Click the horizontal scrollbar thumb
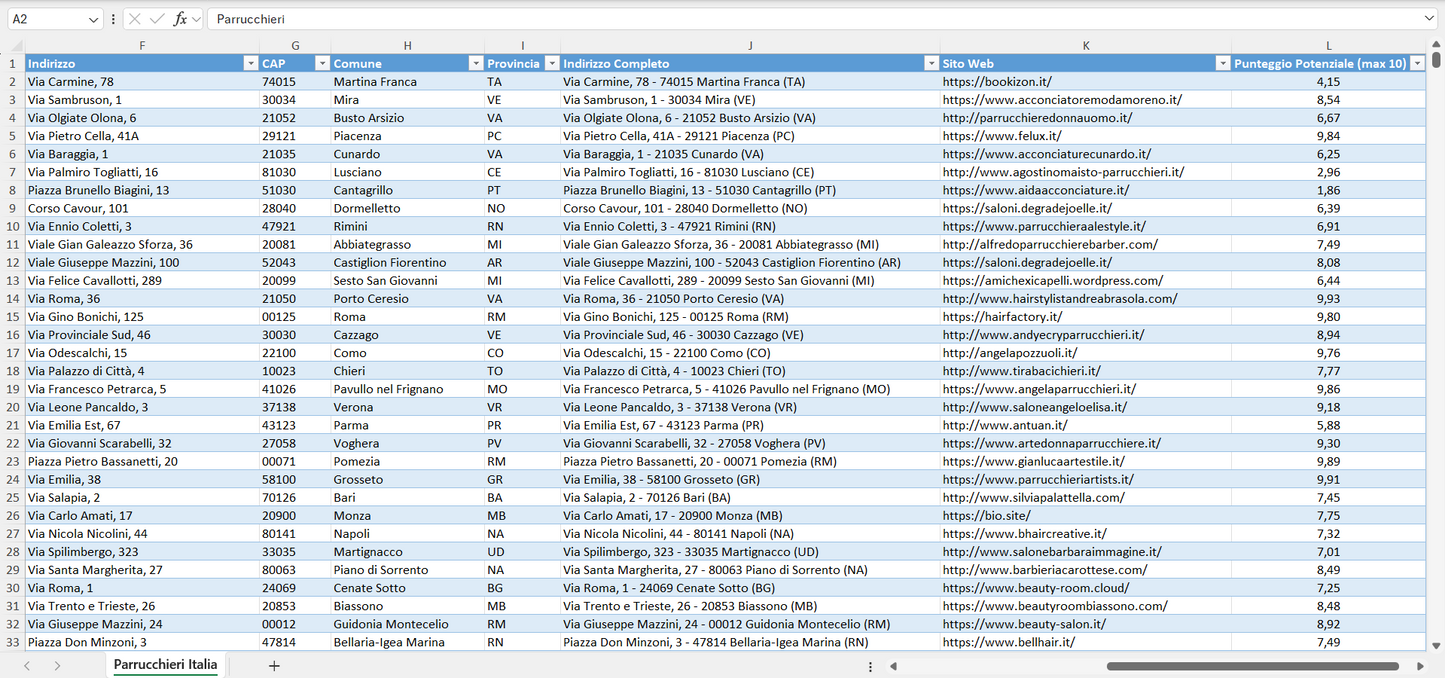Screen dimensions: 1445x678 point(1252,666)
